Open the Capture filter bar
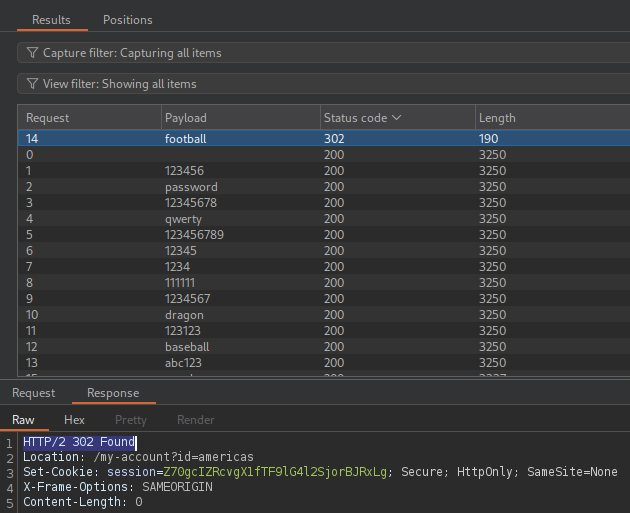The height and width of the screenshot is (513, 630). (x=323, y=53)
